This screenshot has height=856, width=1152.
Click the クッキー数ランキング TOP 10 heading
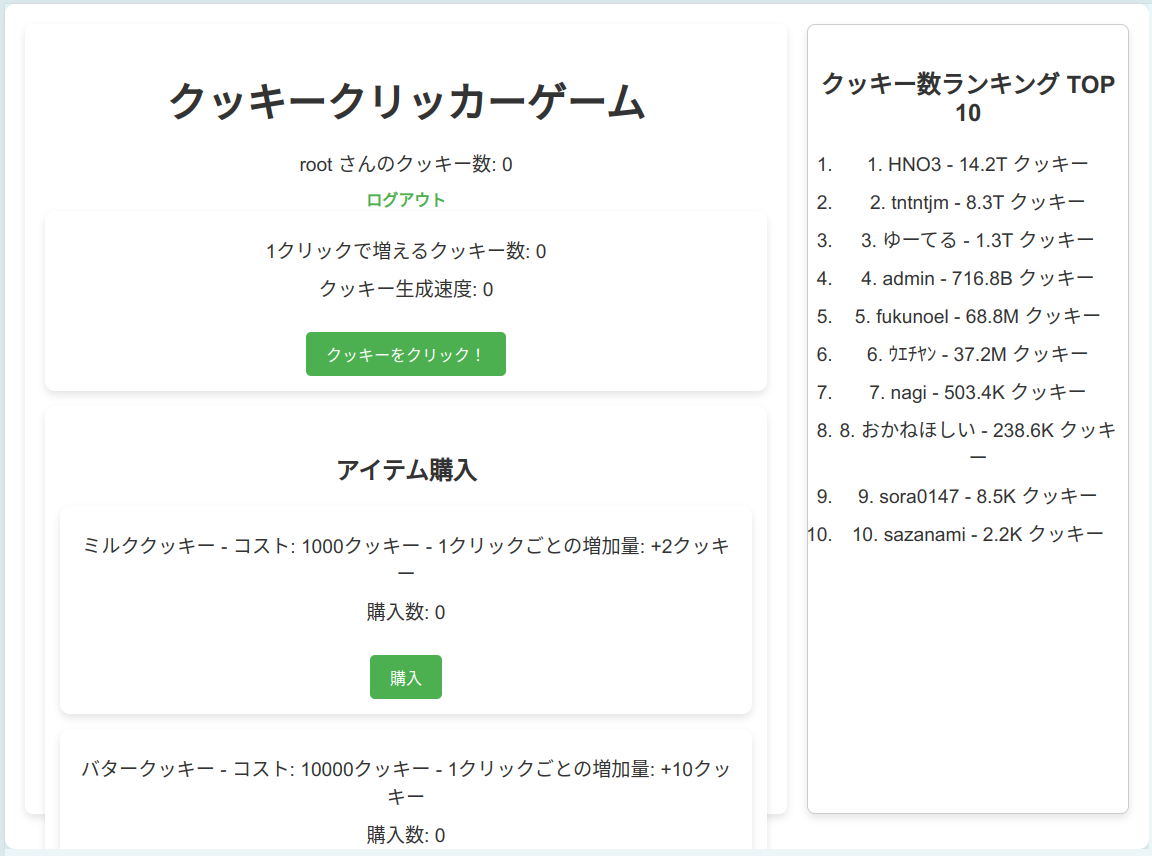[x=967, y=98]
